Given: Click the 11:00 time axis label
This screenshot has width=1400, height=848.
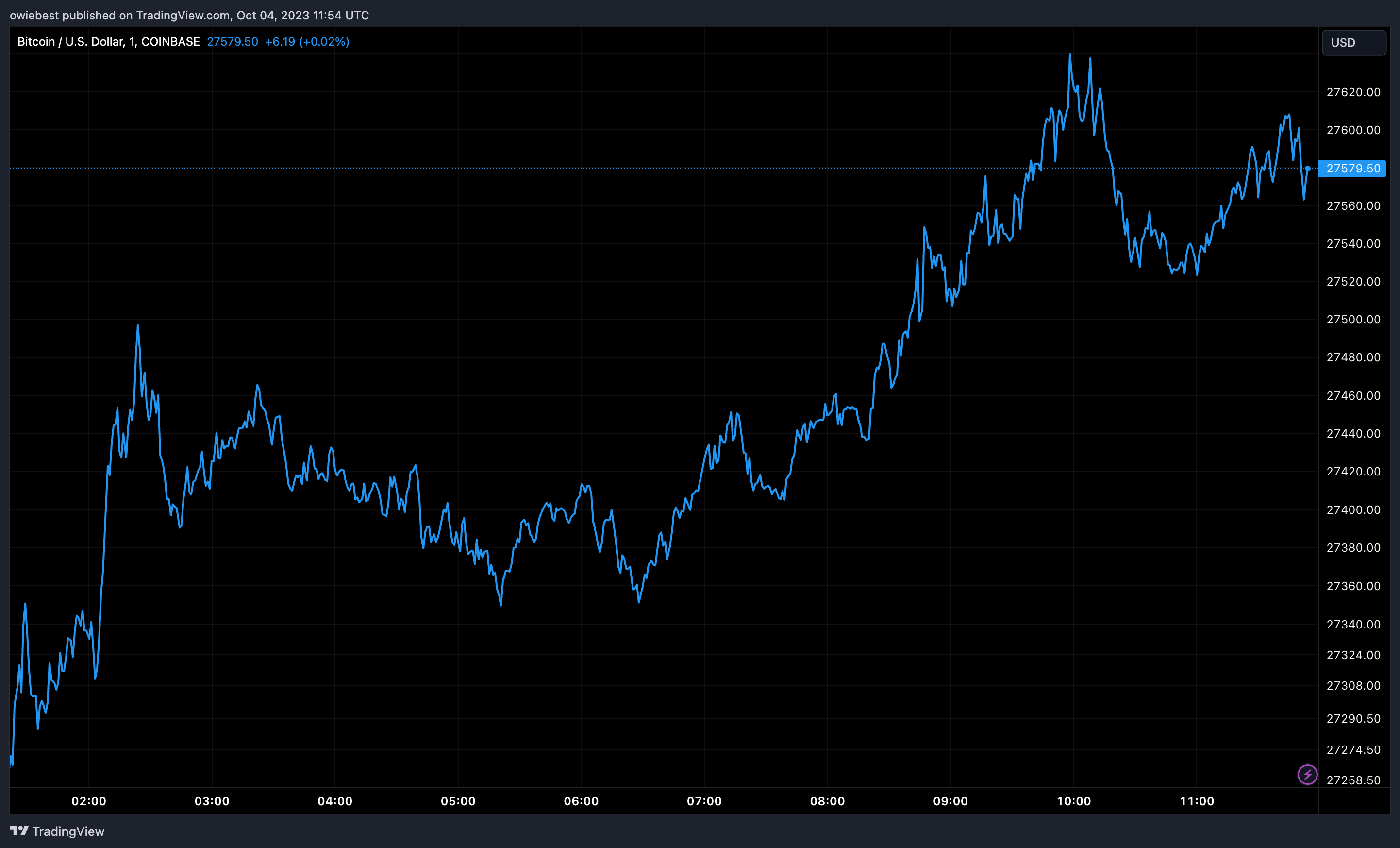Looking at the screenshot, I should (1197, 801).
